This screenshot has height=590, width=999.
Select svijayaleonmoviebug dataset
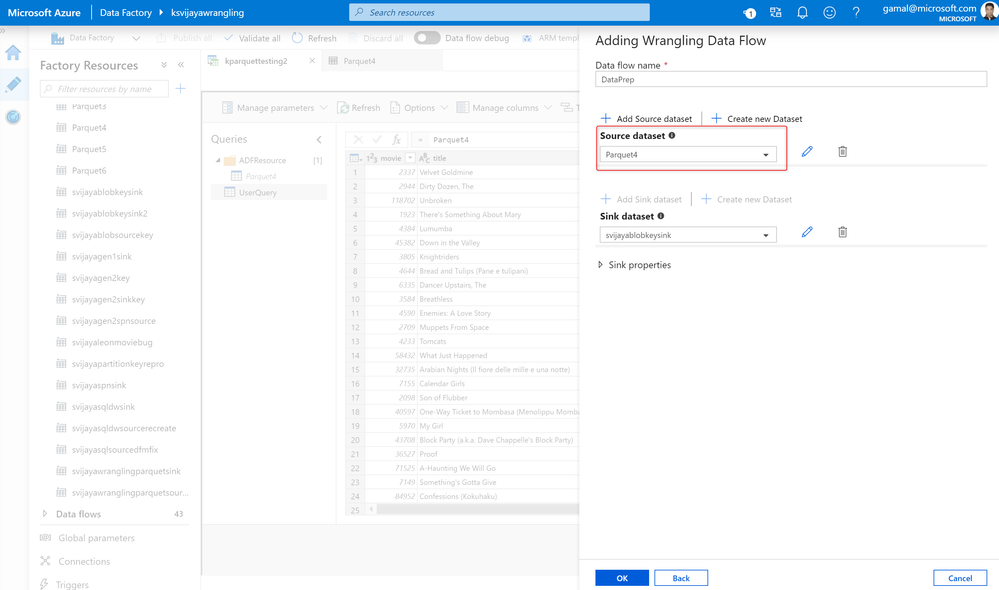(112, 342)
